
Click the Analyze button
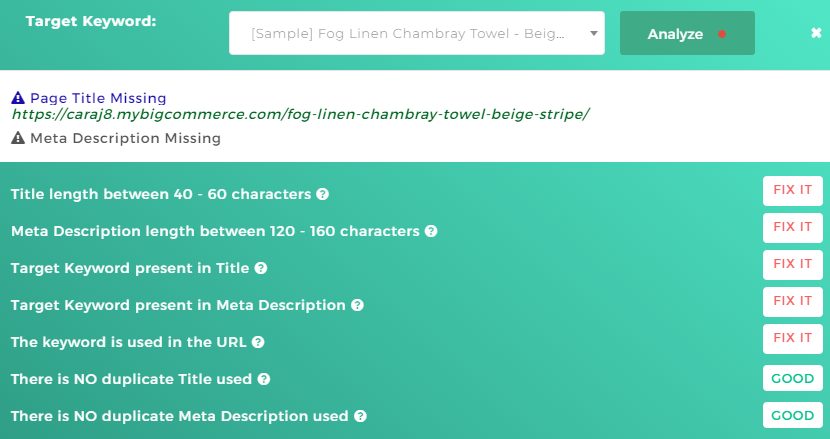pos(687,33)
